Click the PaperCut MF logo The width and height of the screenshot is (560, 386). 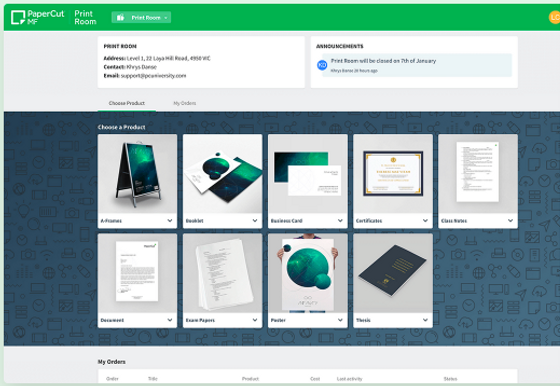click(38, 17)
